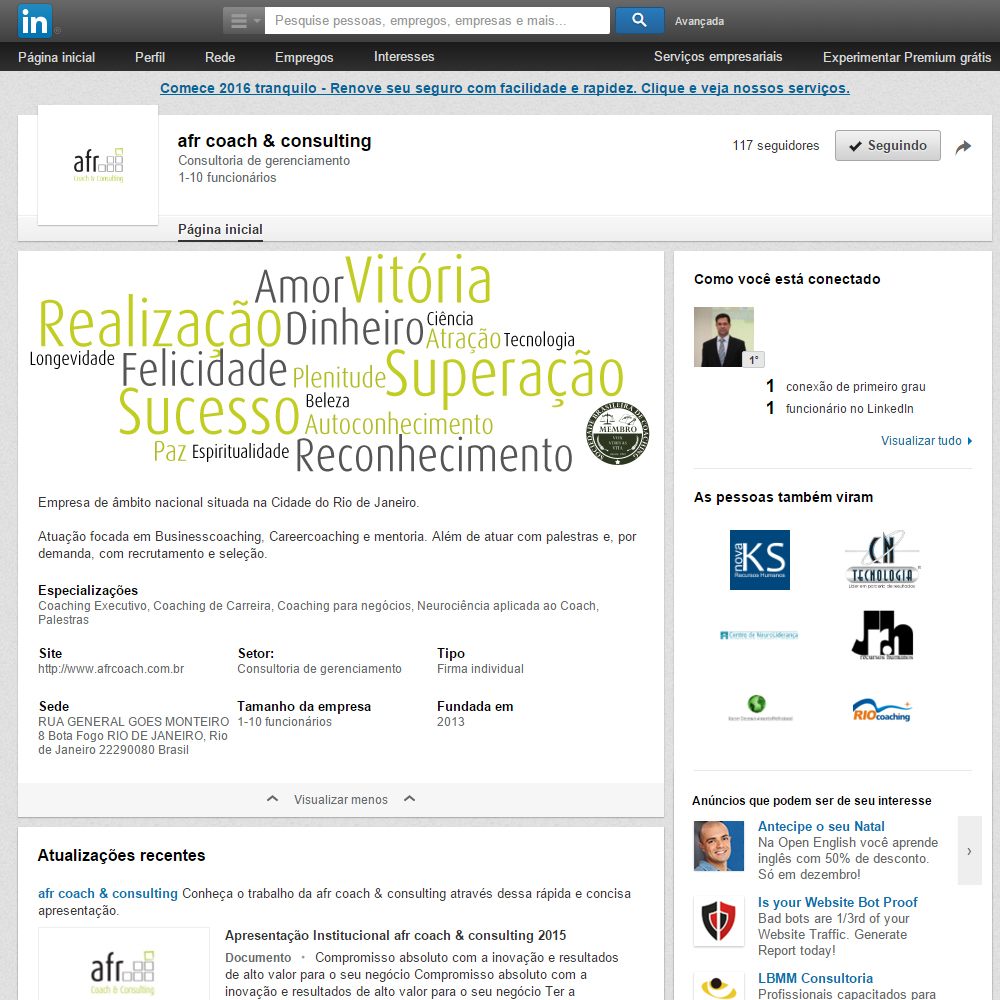Screen dimensions: 1000x1000
Task: Click the Fundada em 2013 value
Action: pos(450,721)
